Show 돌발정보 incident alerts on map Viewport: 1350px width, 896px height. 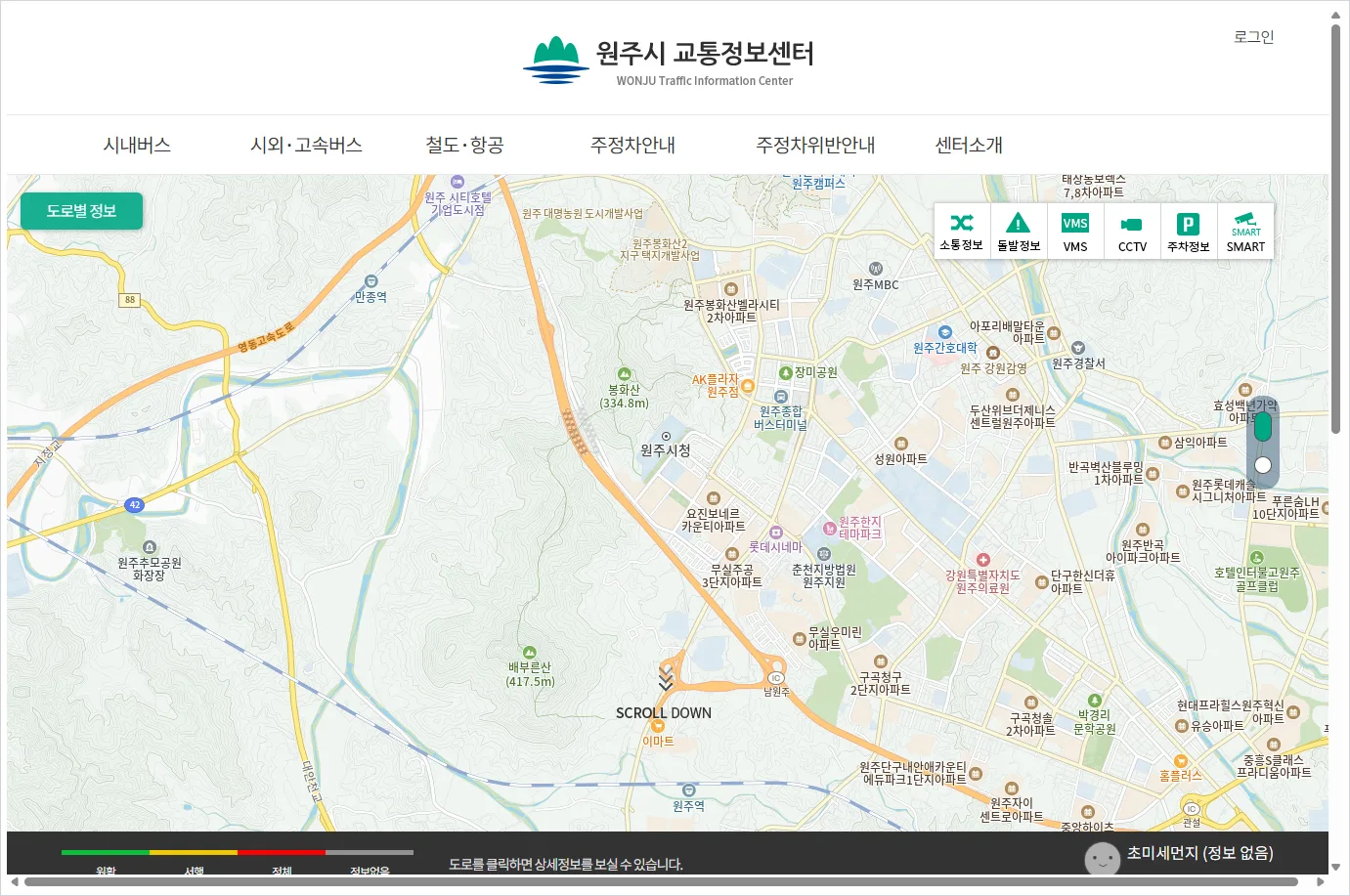(x=1019, y=232)
